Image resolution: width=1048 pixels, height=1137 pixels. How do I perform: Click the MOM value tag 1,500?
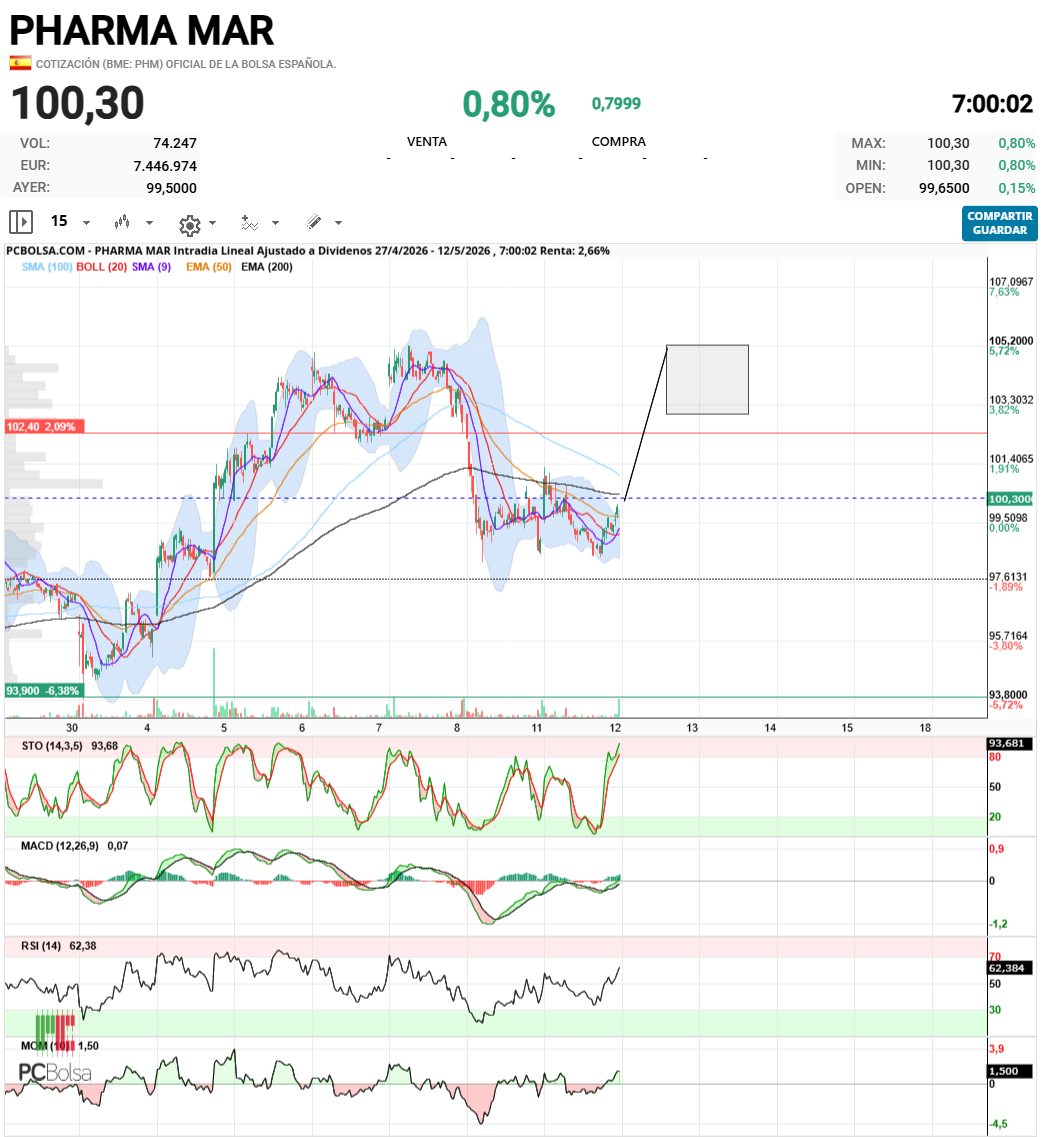(x=1010, y=1071)
